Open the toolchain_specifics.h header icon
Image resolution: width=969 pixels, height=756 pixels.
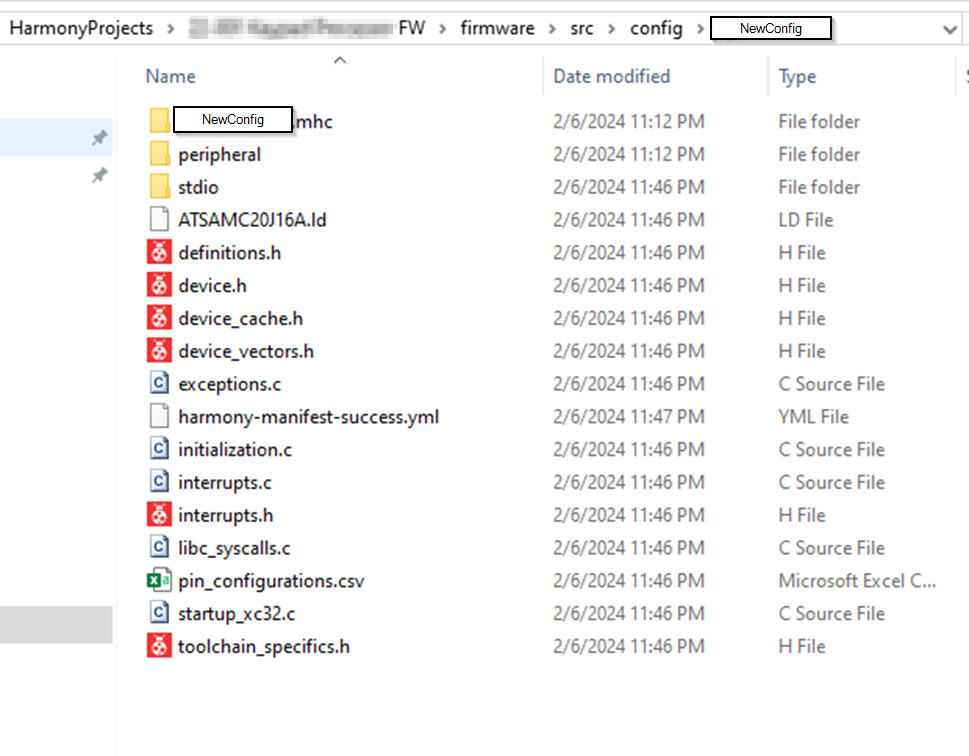click(160, 646)
